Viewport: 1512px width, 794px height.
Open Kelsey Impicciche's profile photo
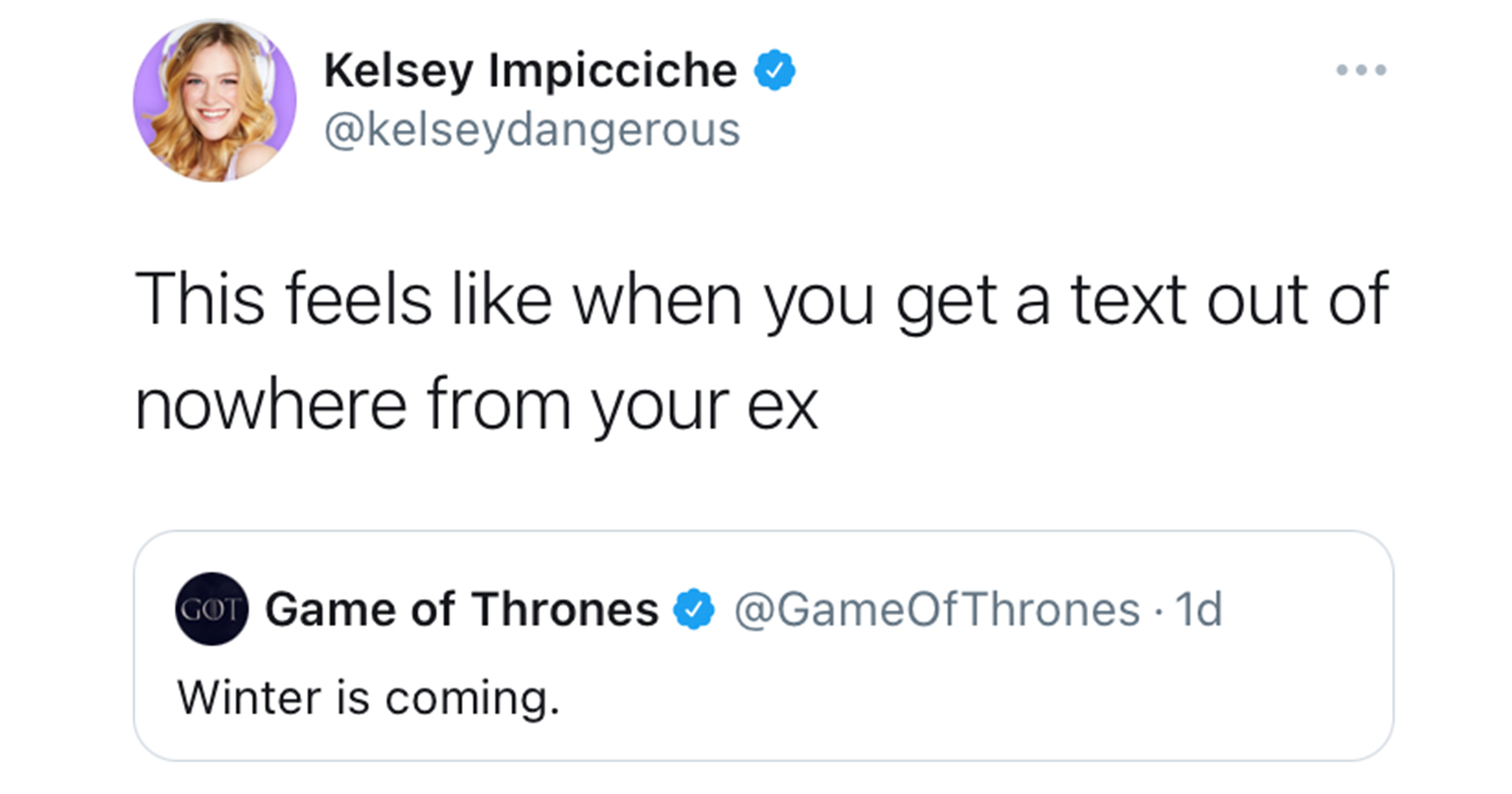[214, 101]
